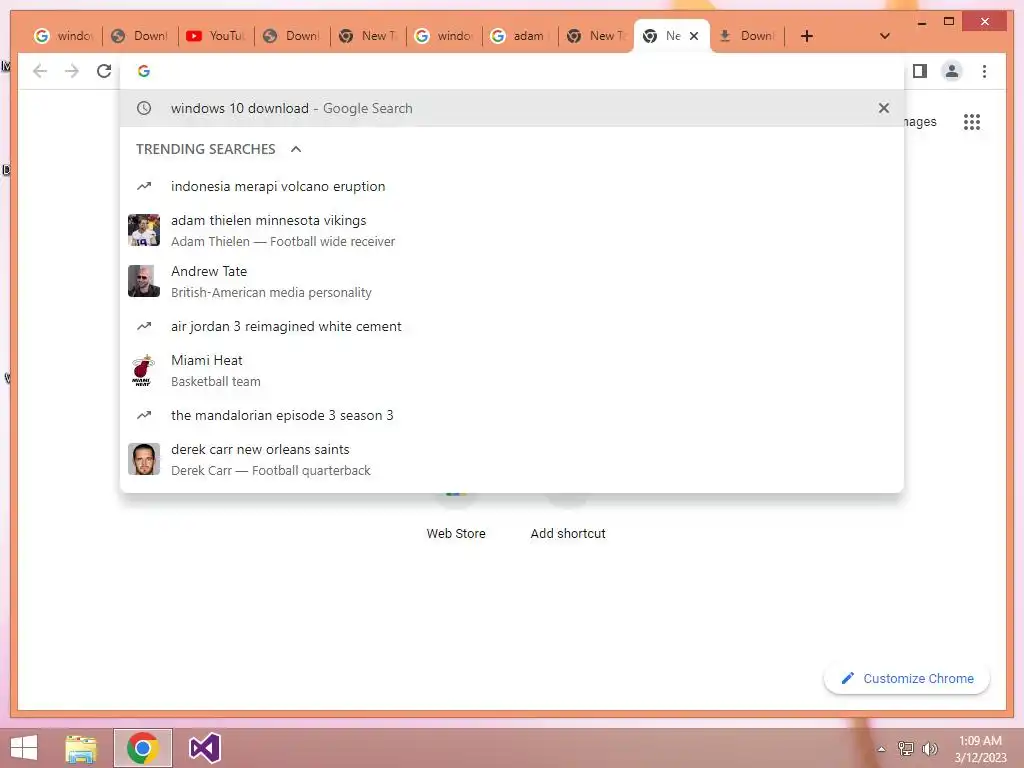Click the Derek Carr thumbnail photo
This screenshot has height=768, width=1024.
144,459
